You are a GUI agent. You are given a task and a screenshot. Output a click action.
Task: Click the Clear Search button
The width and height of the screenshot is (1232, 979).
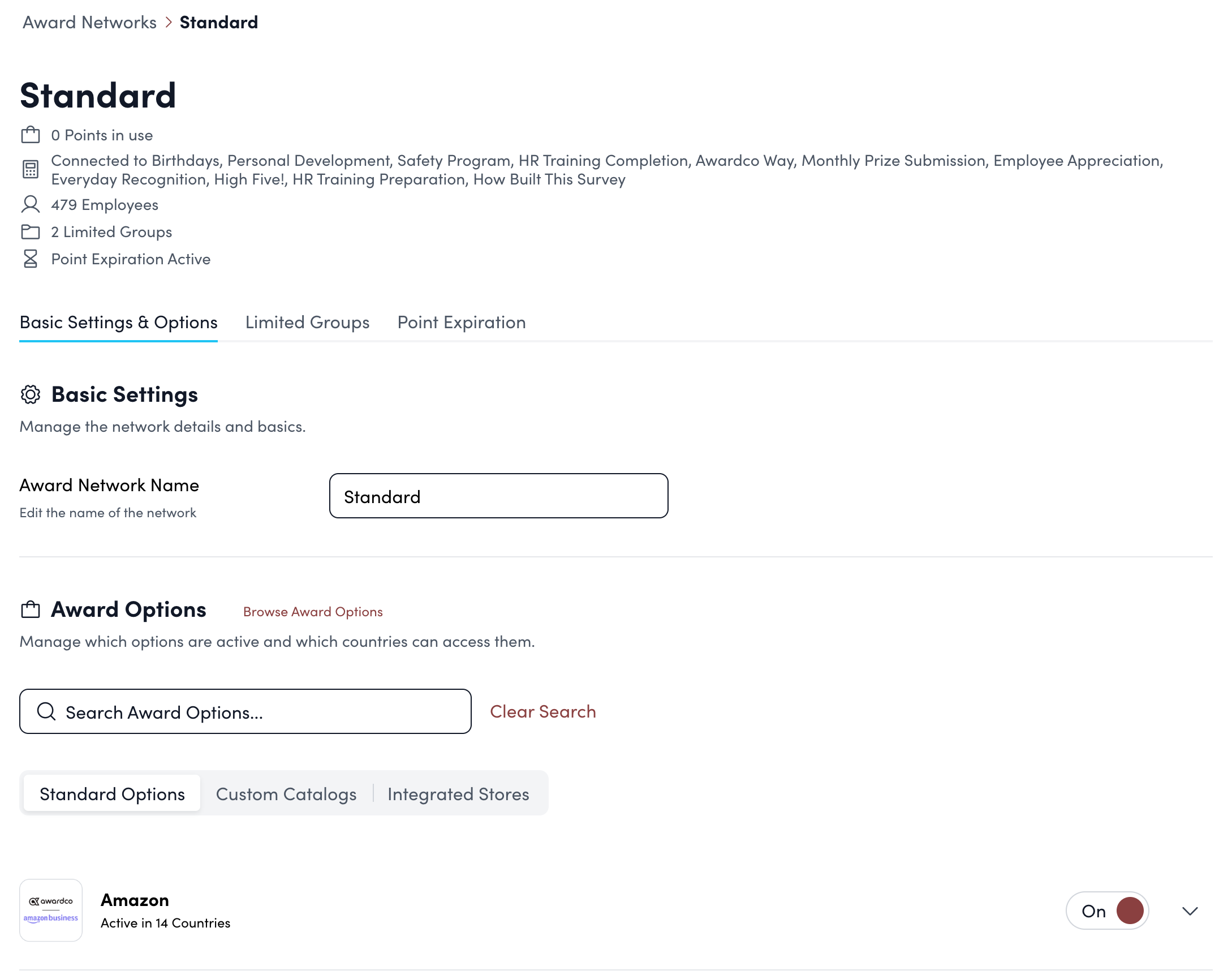coord(542,711)
